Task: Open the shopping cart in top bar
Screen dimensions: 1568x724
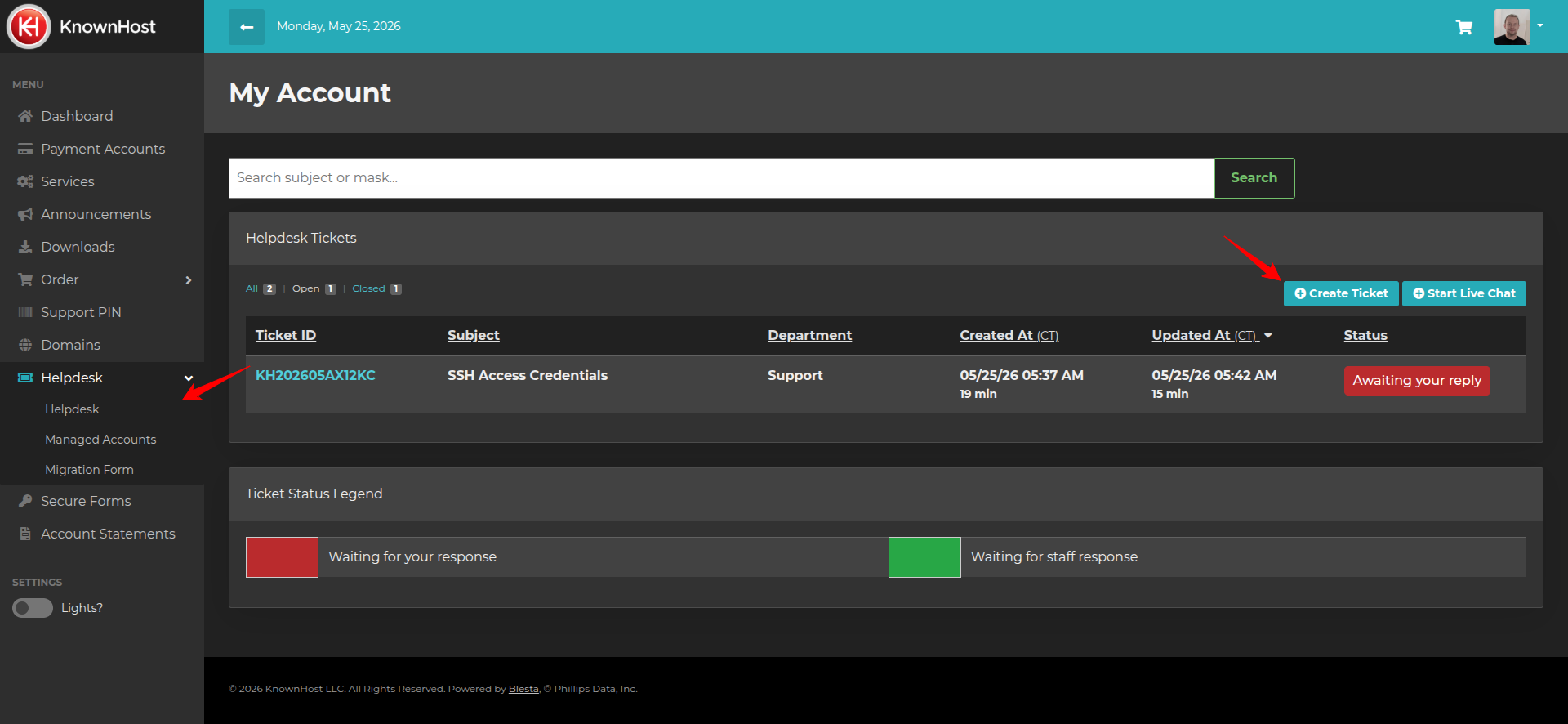Action: click(x=1464, y=27)
